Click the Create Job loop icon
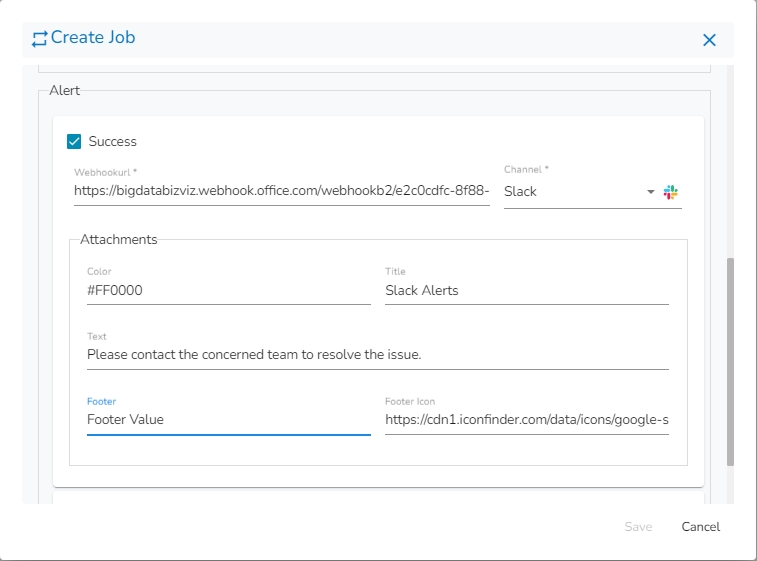Image resolution: width=757 pixels, height=561 pixels. (x=40, y=39)
